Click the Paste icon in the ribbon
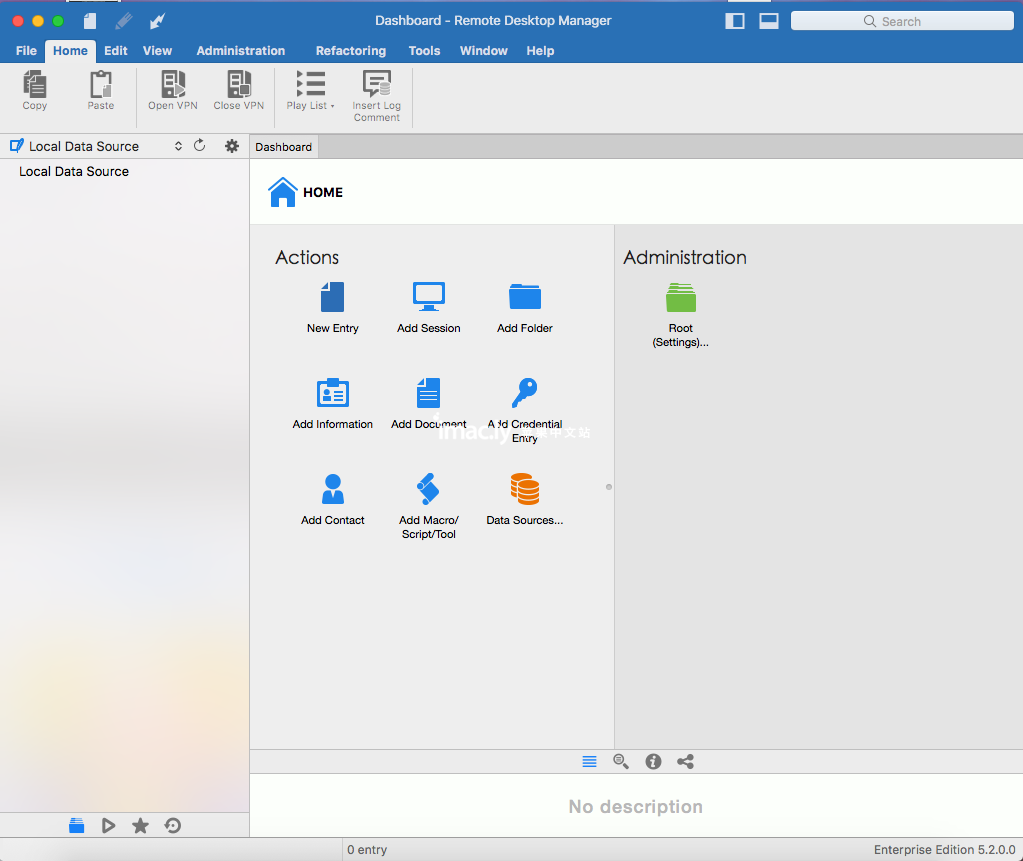 coord(100,85)
